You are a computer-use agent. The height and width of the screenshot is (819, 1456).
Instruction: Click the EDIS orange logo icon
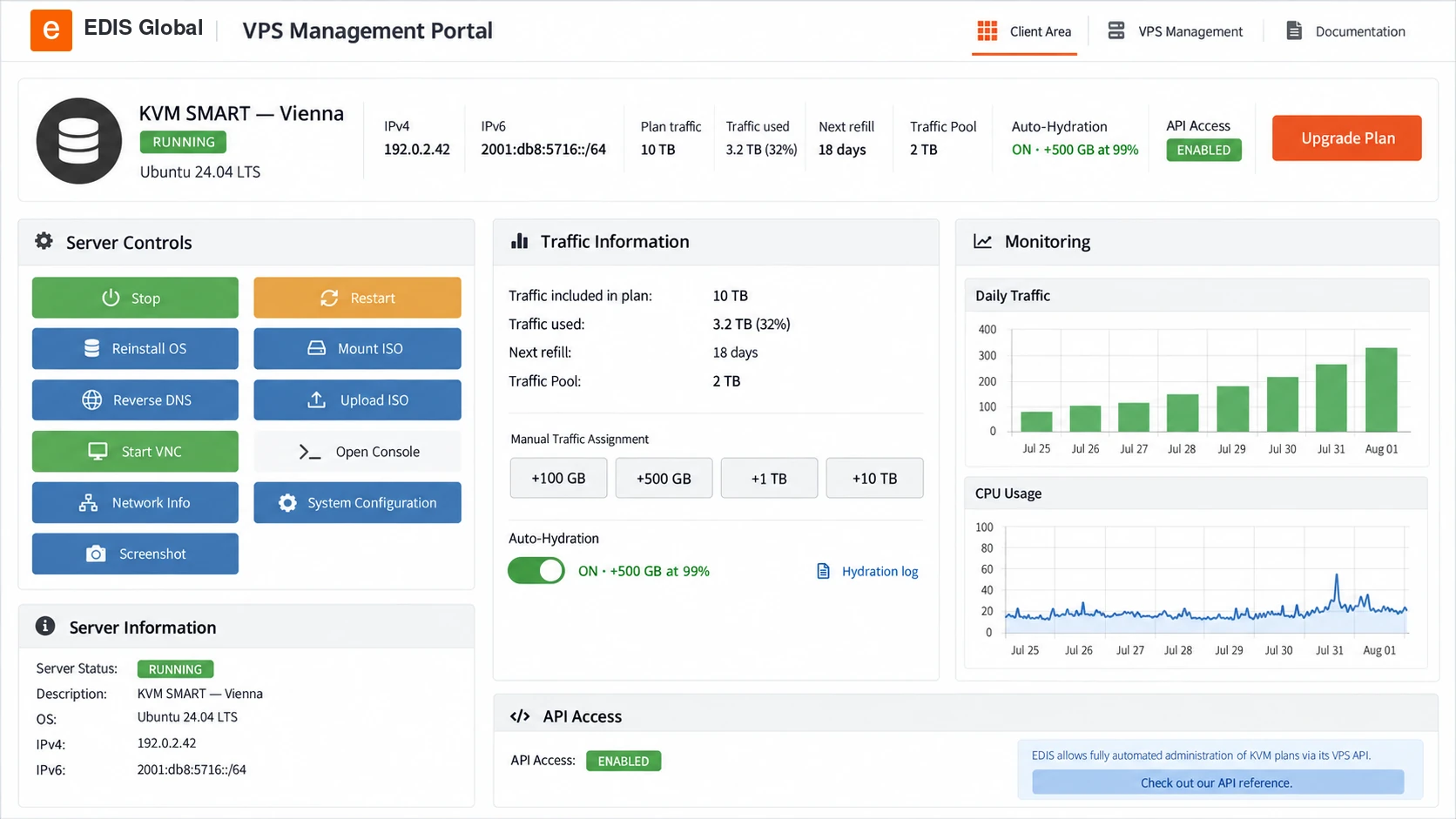[51, 30]
